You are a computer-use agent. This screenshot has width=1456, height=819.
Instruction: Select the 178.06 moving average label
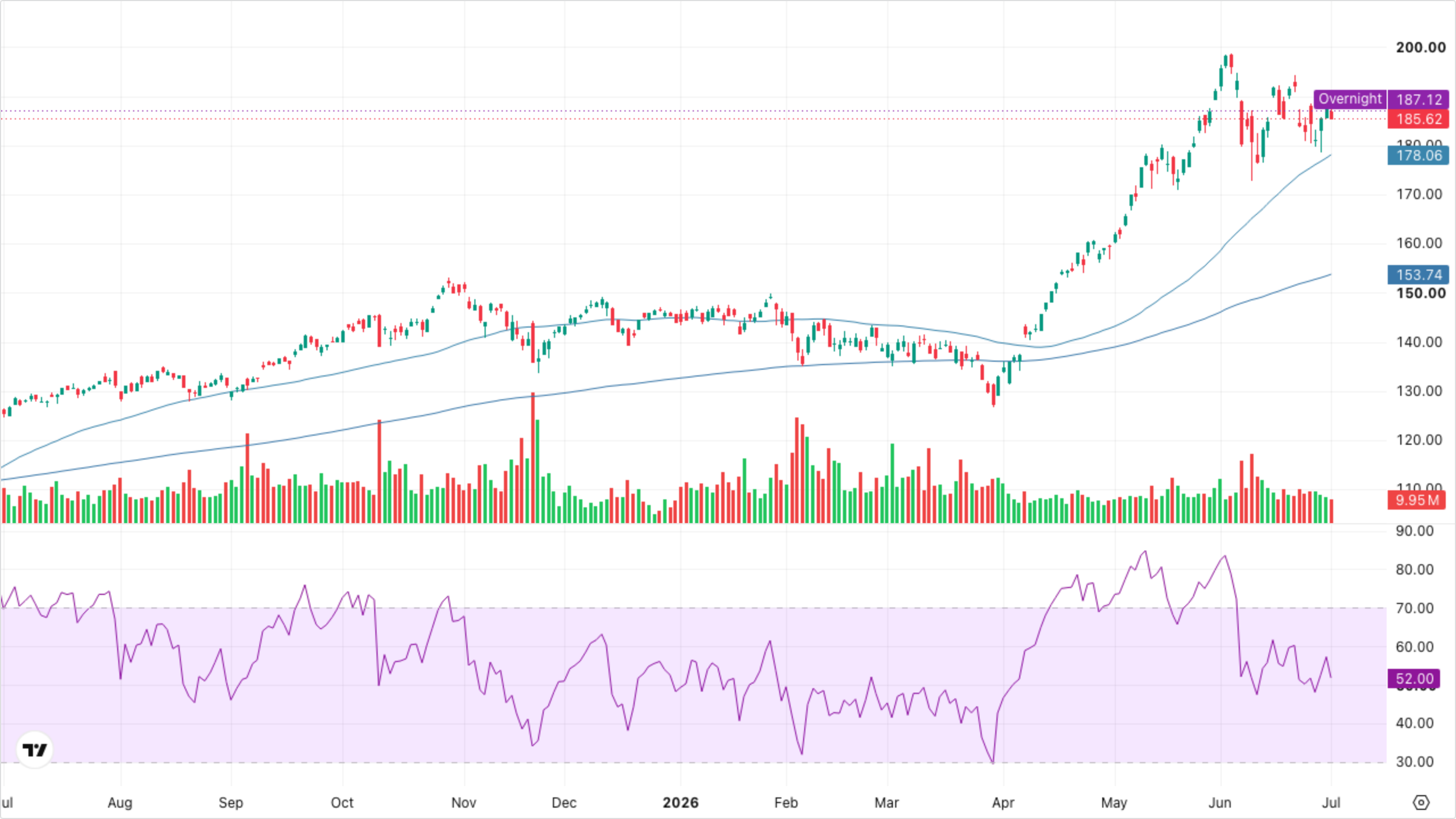1418,155
